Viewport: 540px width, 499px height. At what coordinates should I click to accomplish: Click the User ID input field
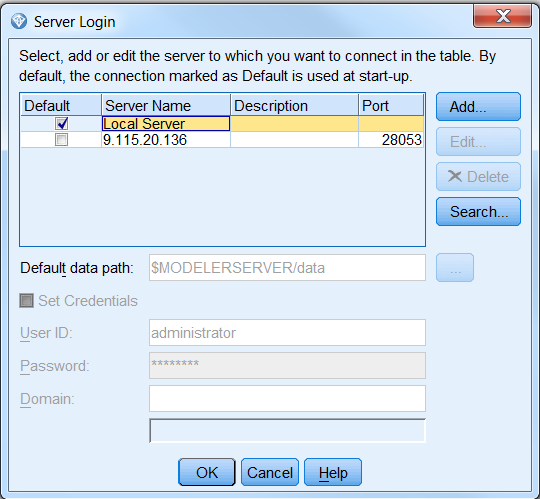[287, 333]
